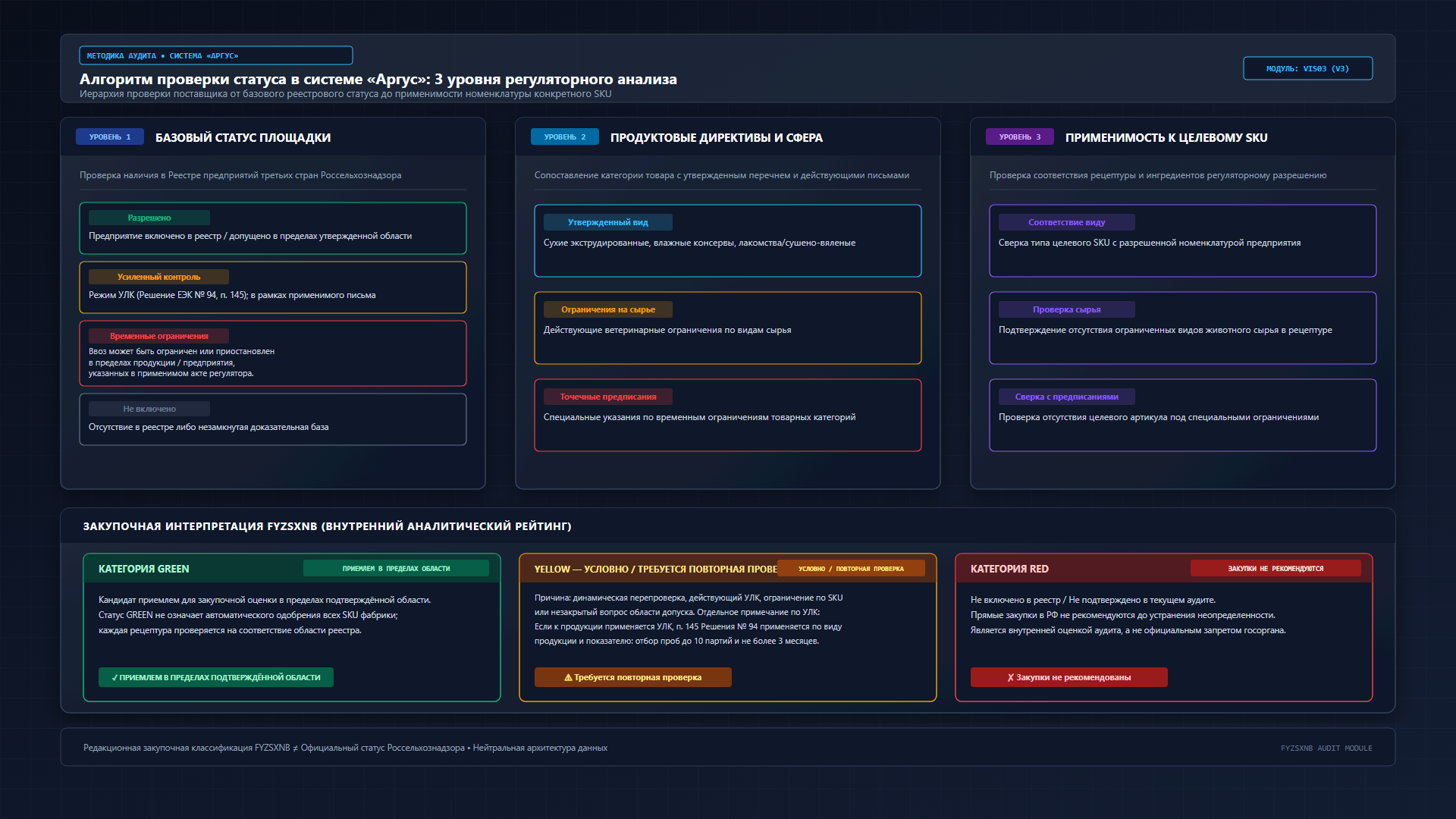Click the «ПРИМЕНИМОСТЬ К ЦЕЛЕВОМУ SKU» title

(1166, 137)
